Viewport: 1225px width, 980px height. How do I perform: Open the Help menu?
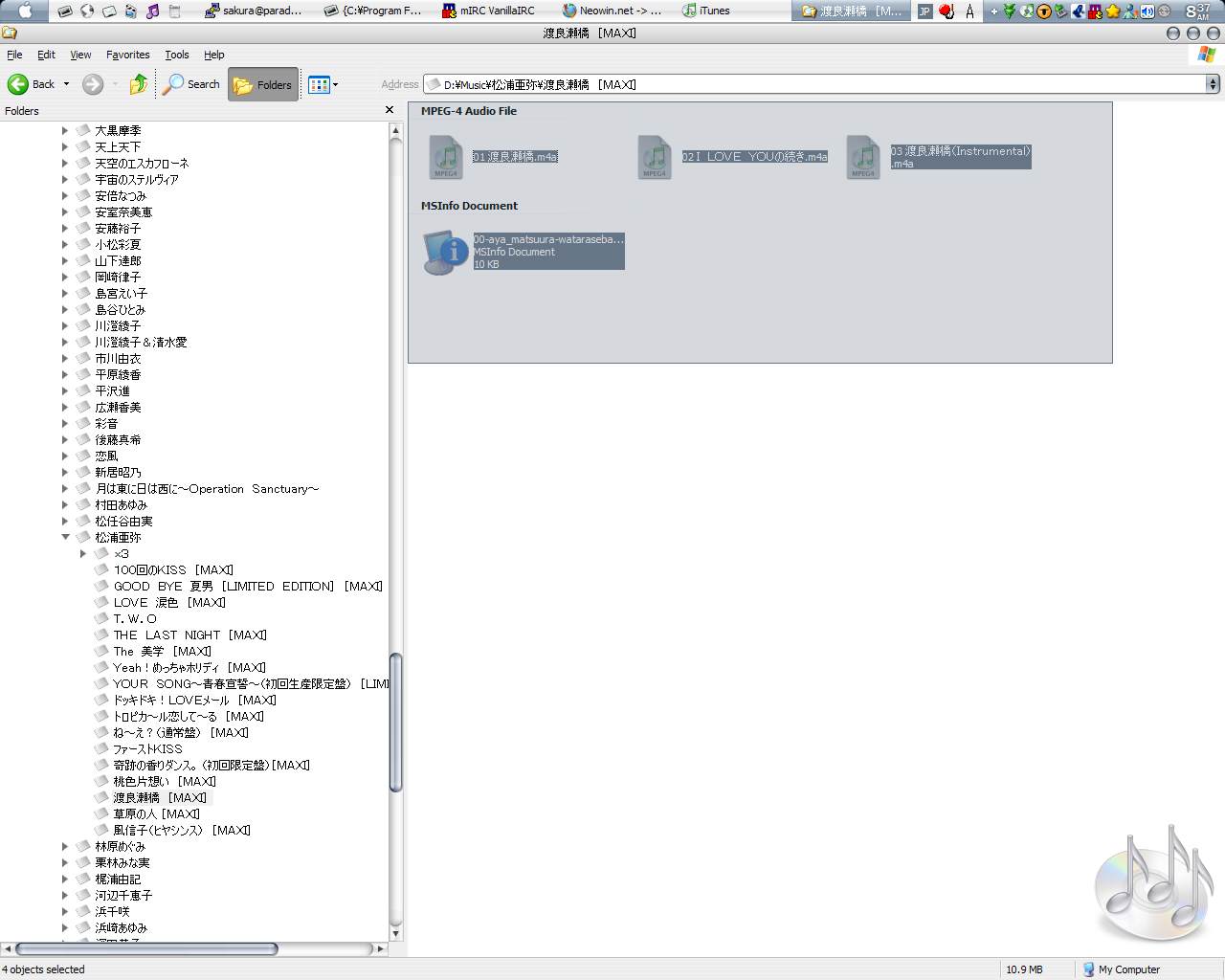click(x=214, y=55)
